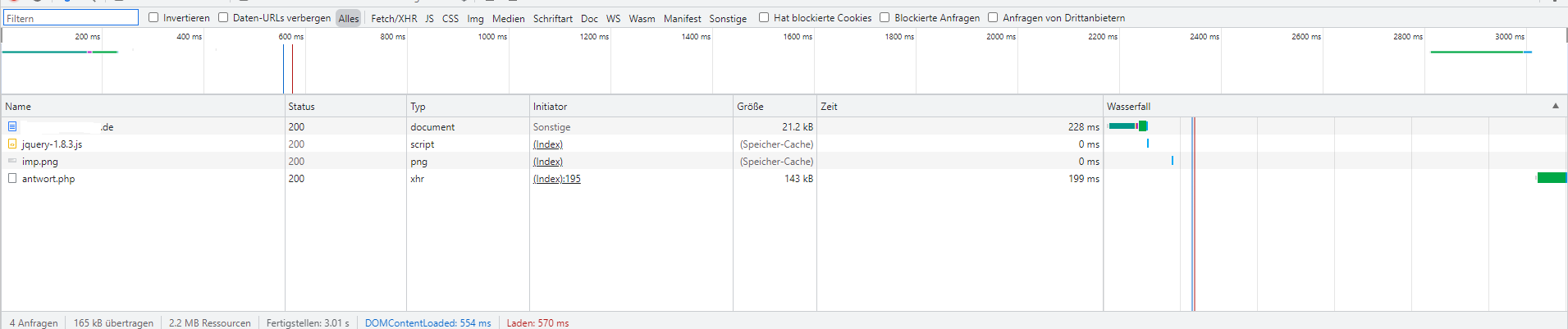The image size is (1568, 329).
Task: Filter requests by JS type
Action: (x=429, y=18)
